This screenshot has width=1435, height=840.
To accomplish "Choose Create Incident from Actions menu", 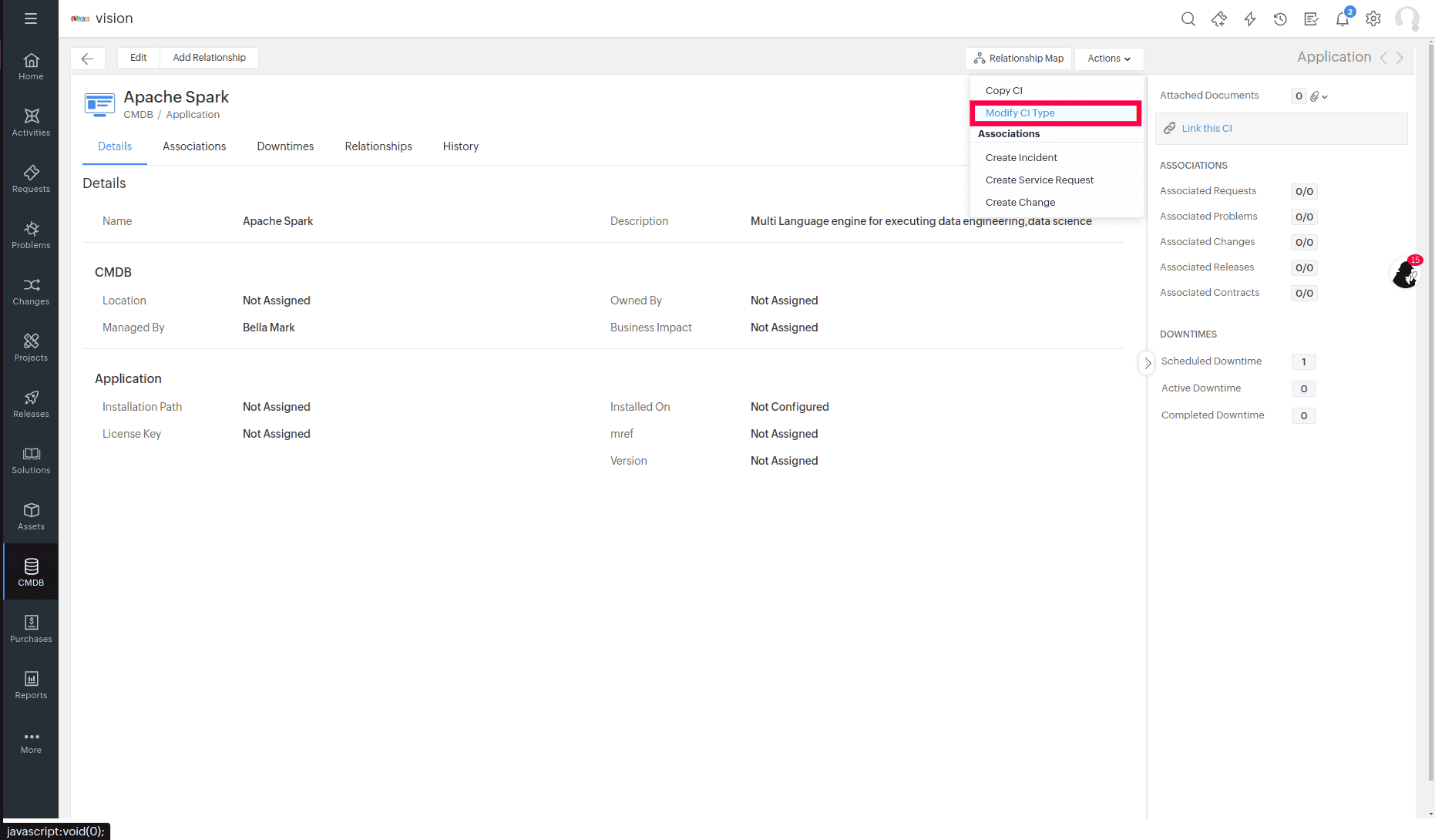I will click(x=1020, y=158).
